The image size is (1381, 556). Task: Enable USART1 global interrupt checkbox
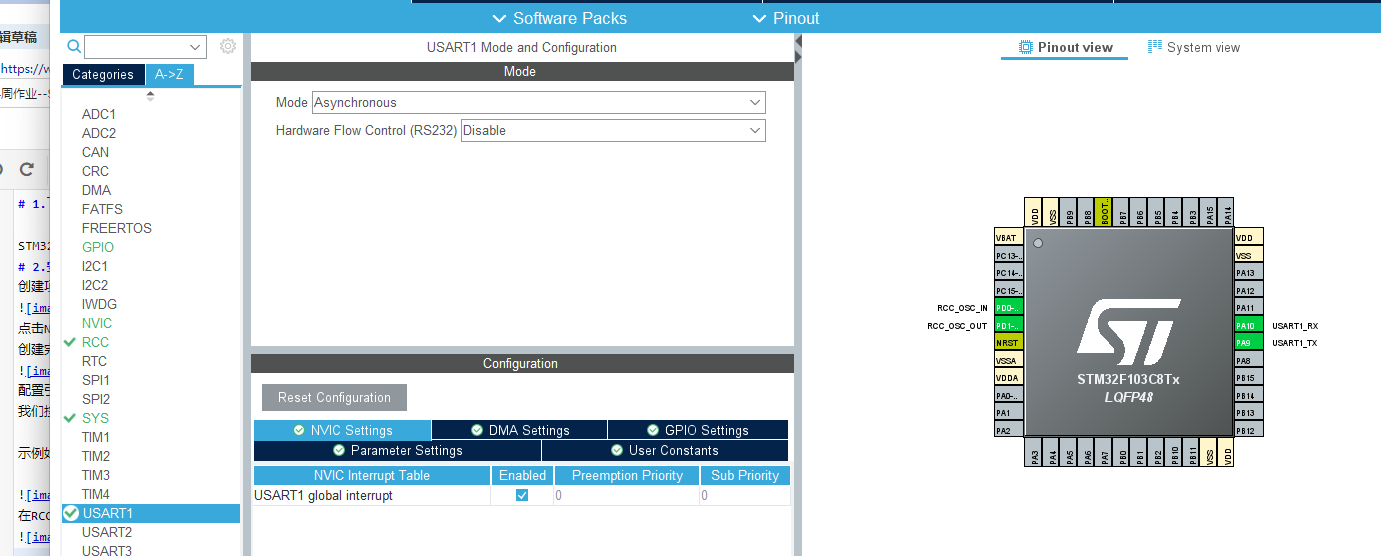coord(521,495)
